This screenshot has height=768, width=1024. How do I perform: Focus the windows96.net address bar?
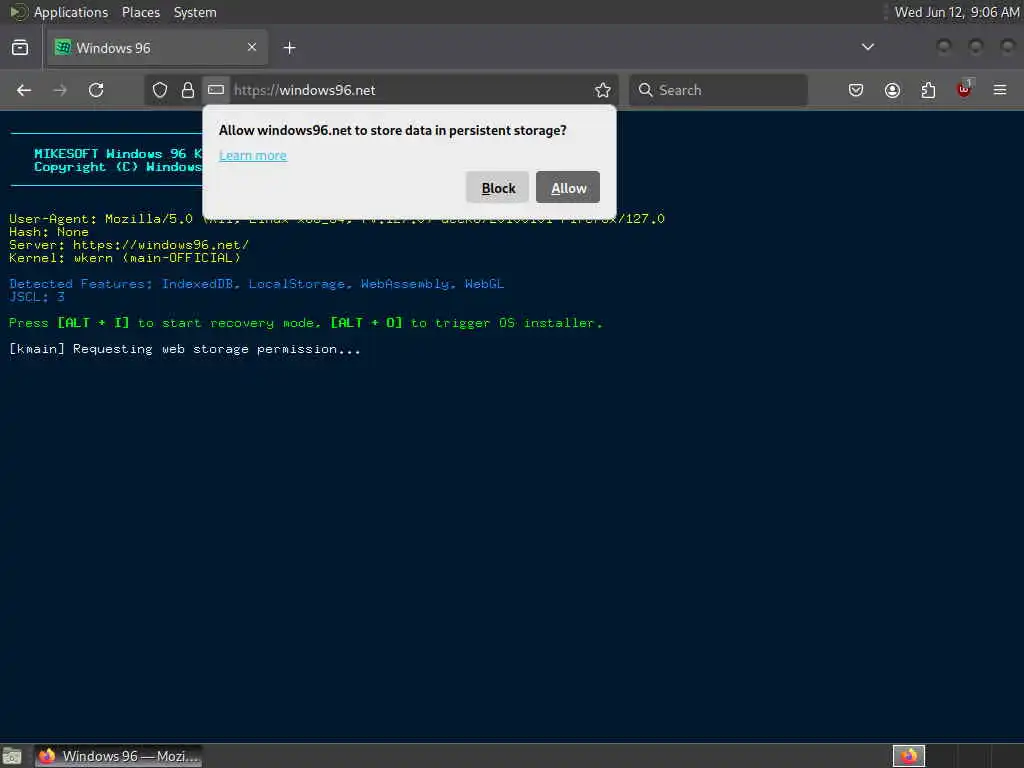[411, 90]
